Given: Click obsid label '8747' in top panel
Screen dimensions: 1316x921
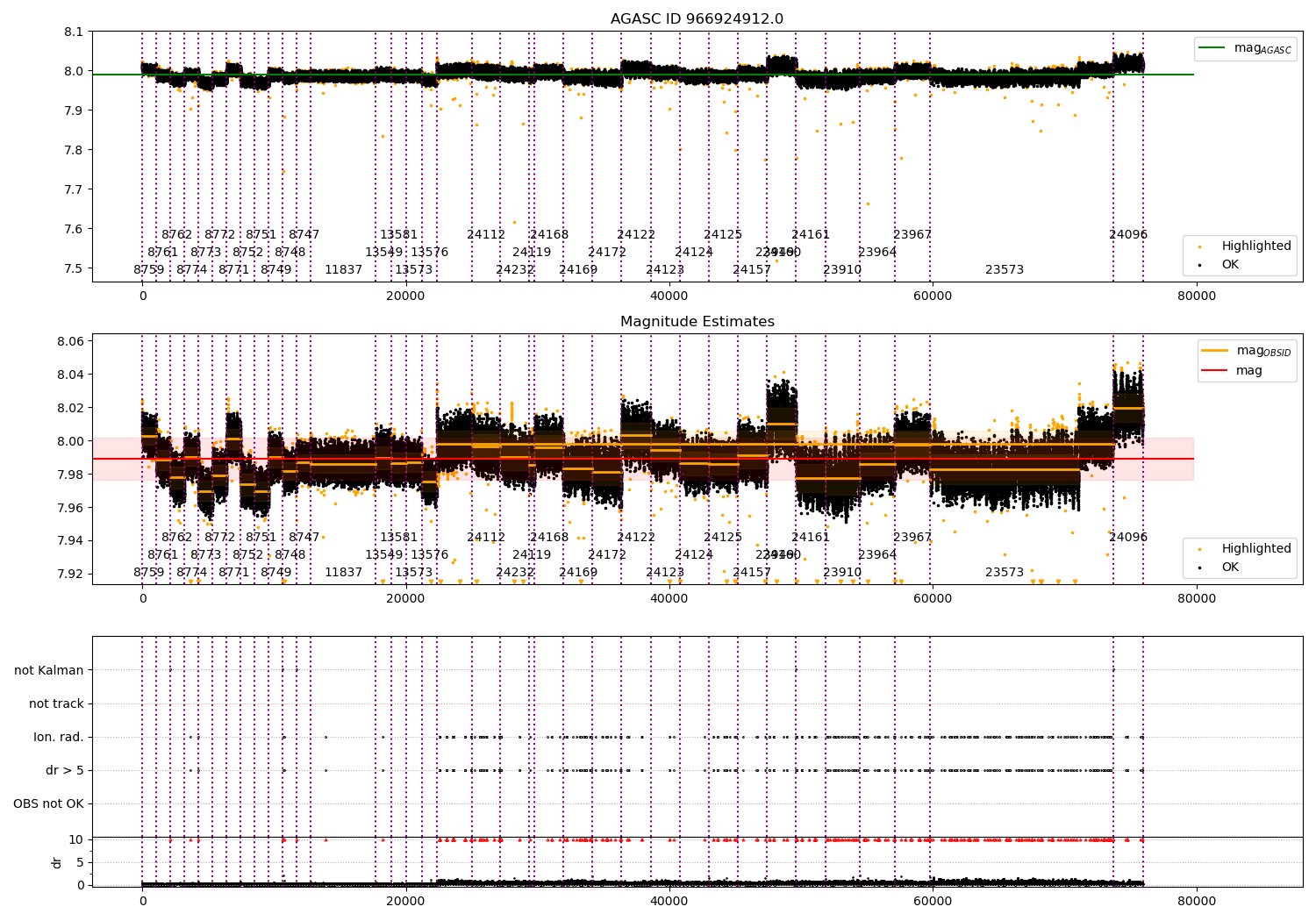Looking at the screenshot, I should [x=304, y=234].
